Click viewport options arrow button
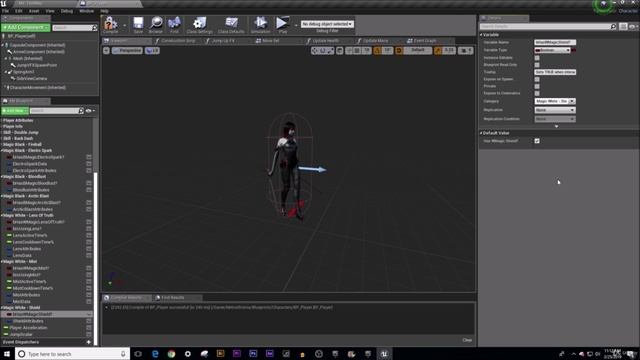The image size is (640, 360). (x=106, y=51)
